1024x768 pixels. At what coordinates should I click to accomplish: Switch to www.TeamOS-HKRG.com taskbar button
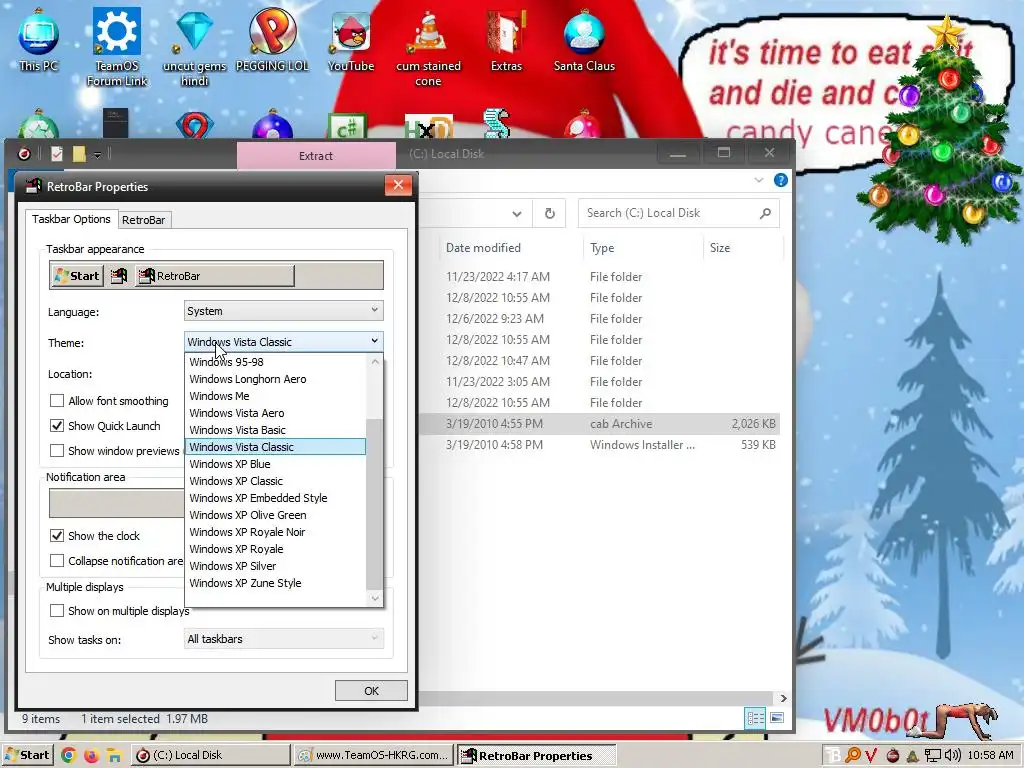click(373, 755)
